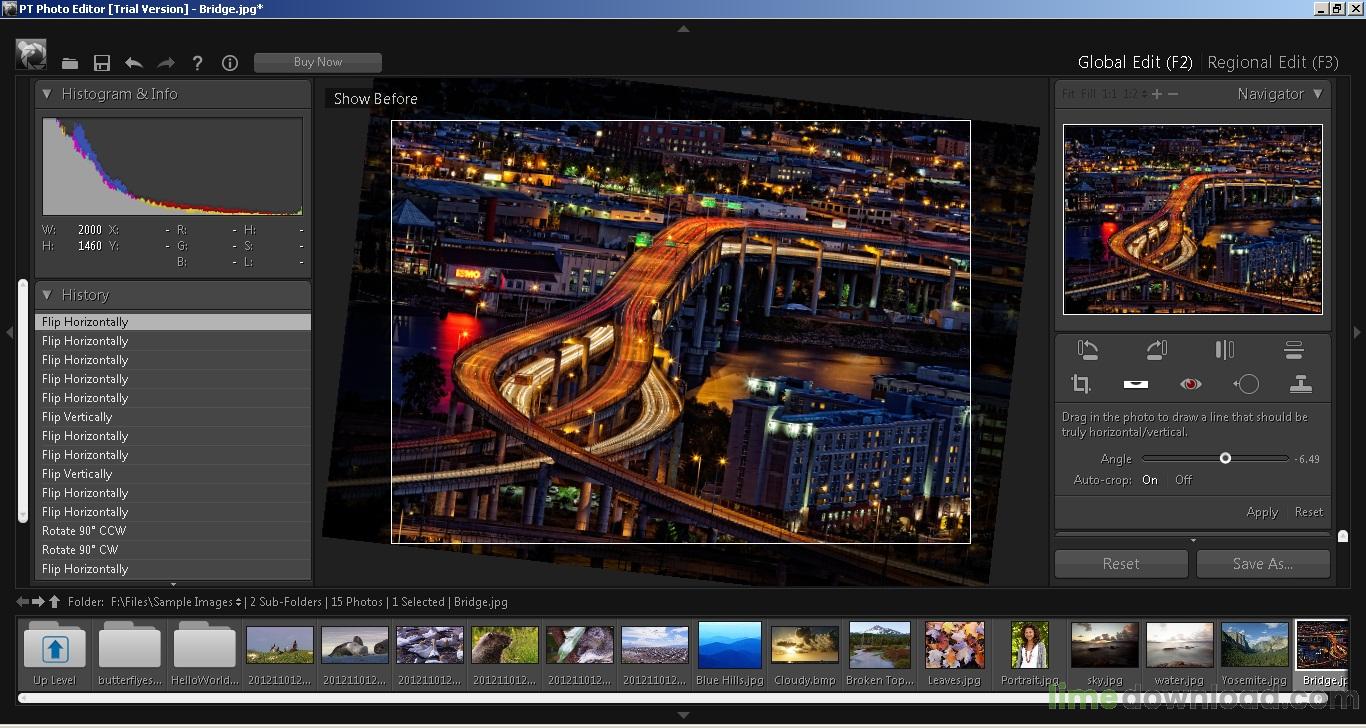Click the Save As... button
The height and width of the screenshot is (728, 1366).
(x=1263, y=564)
